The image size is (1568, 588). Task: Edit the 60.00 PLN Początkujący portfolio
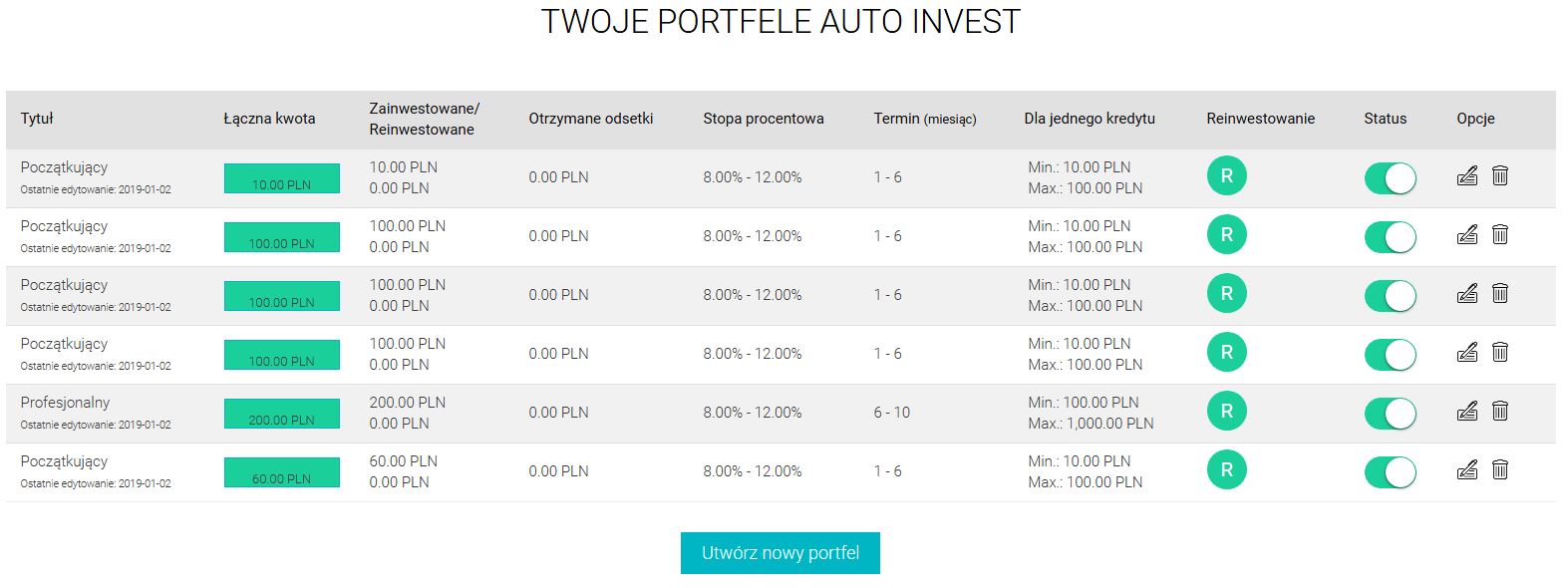pos(1466,470)
